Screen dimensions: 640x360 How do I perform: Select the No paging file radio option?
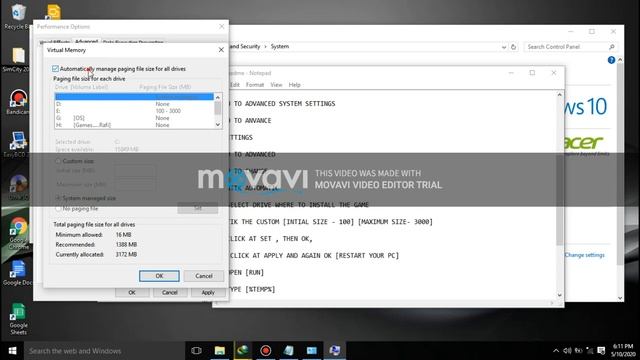point(58,209)
